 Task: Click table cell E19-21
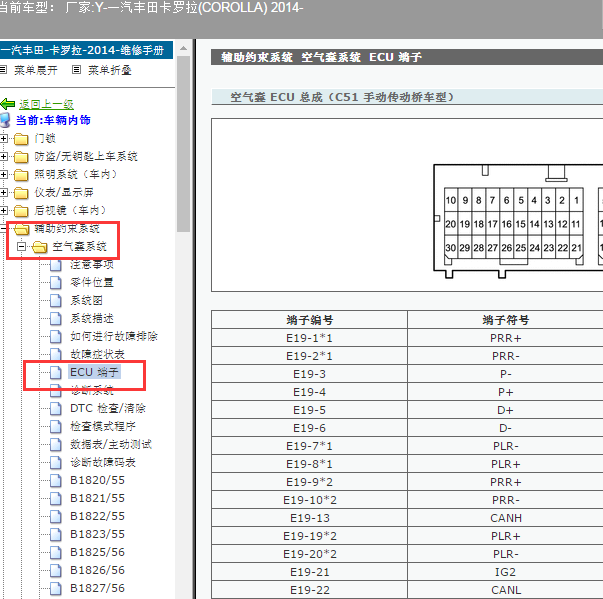coord(310,572)
